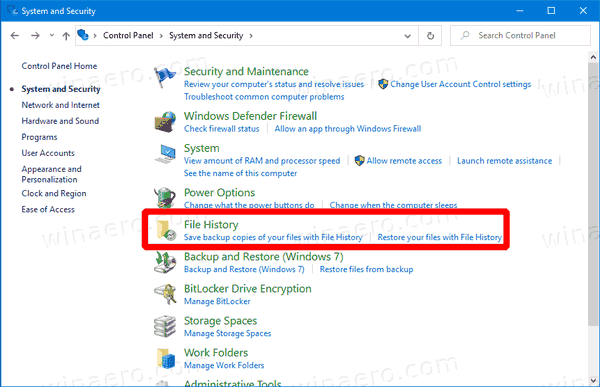Screen dimensions: 600x387
Task: Click the scrollbar up arrow
Action: 593,57
